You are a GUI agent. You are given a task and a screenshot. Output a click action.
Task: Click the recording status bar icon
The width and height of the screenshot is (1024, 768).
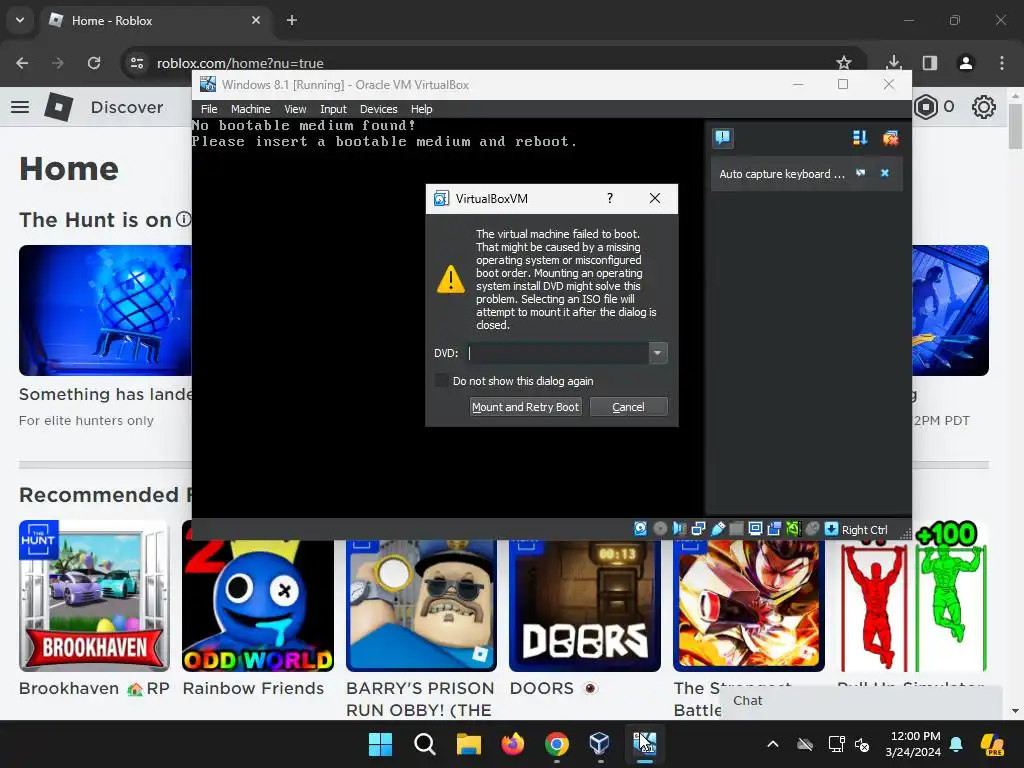775,529
